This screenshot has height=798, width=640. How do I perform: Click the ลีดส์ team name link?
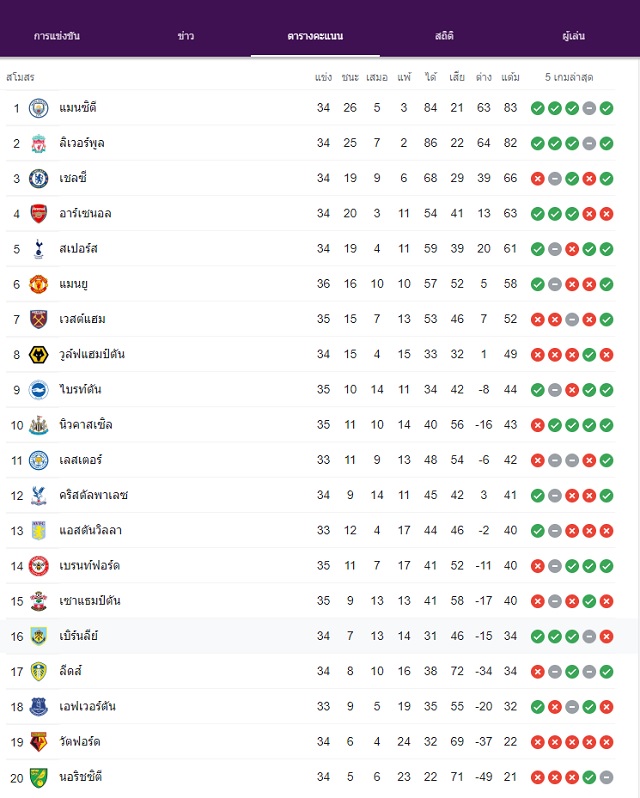(x=70, y=671)
